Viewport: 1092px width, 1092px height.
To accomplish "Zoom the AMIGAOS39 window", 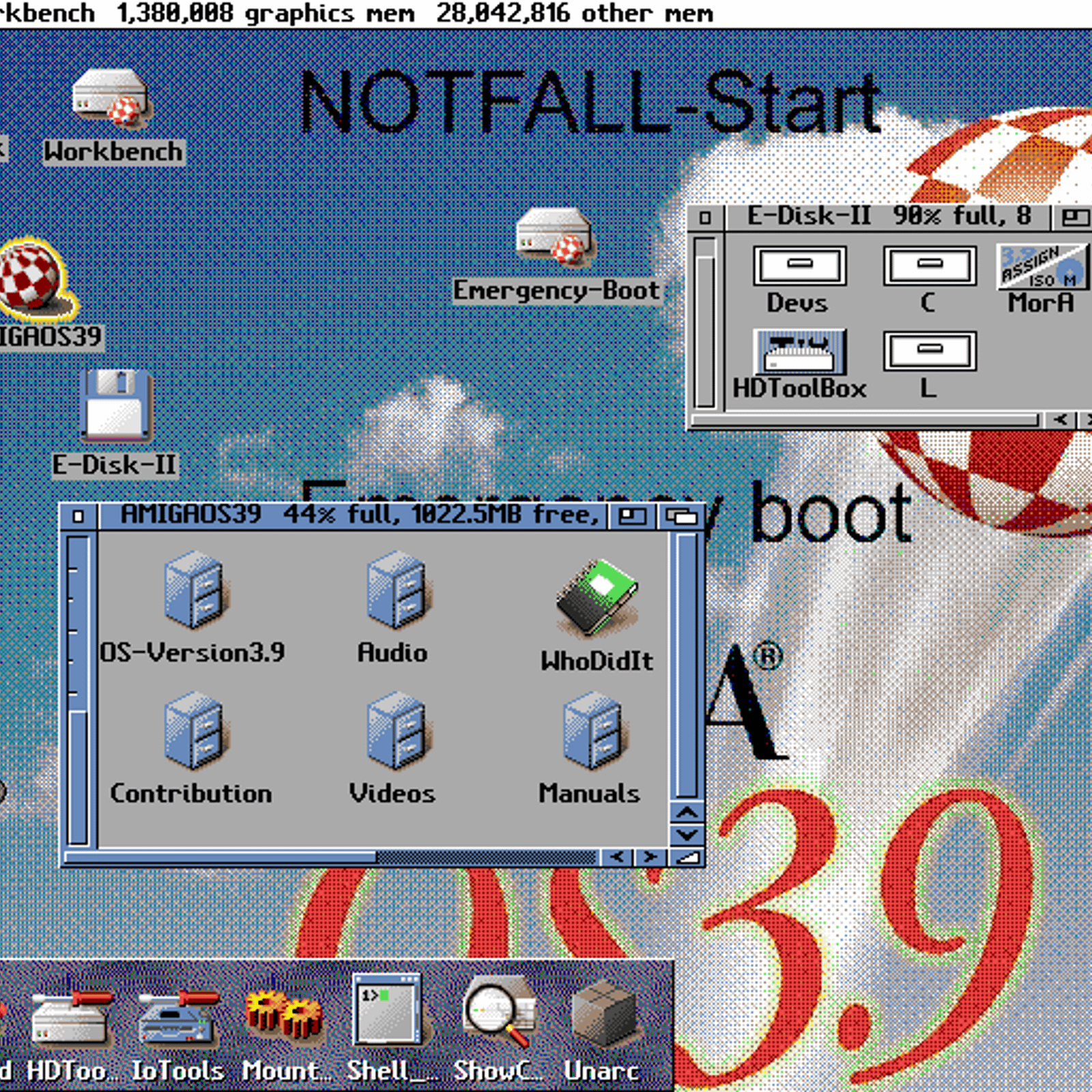I will coord(632,517).
